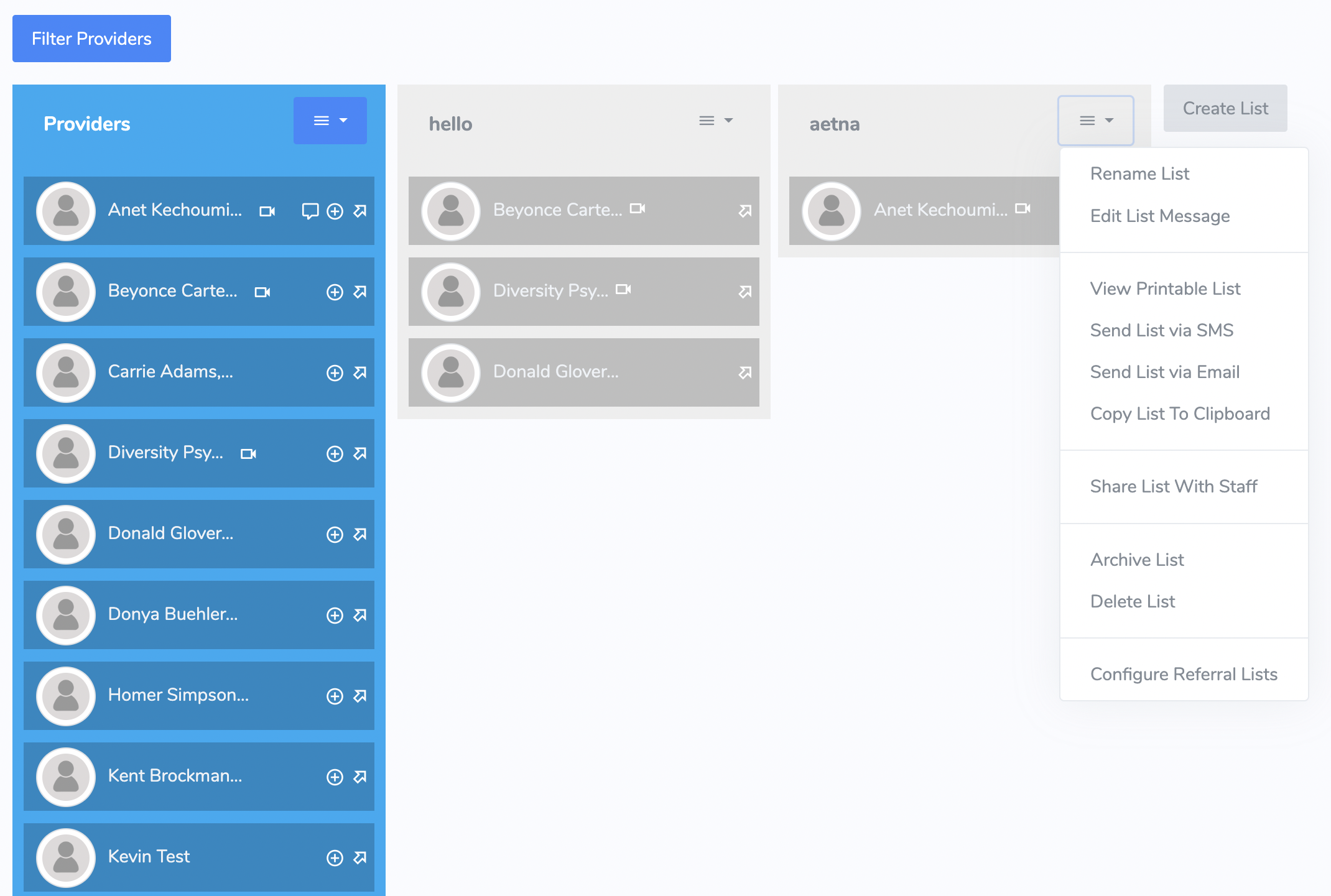Select Copy List To Clipboard option

(x=1179, y=413)
